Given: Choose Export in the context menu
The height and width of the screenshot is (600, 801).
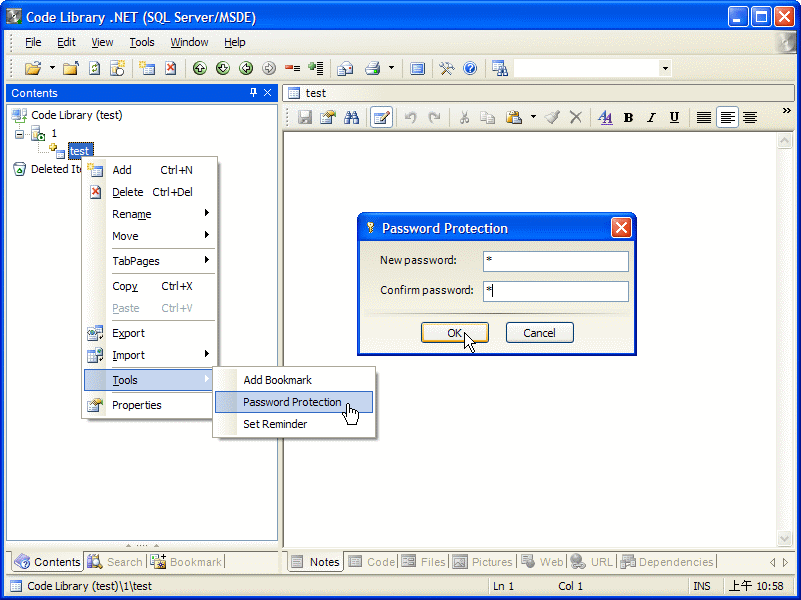Looking at the screenshot, I should pos(149,333).
